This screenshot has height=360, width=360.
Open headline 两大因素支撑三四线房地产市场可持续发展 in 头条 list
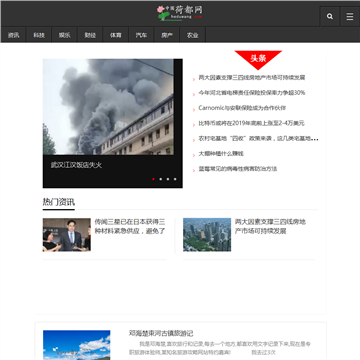click(x=252, y=78)
